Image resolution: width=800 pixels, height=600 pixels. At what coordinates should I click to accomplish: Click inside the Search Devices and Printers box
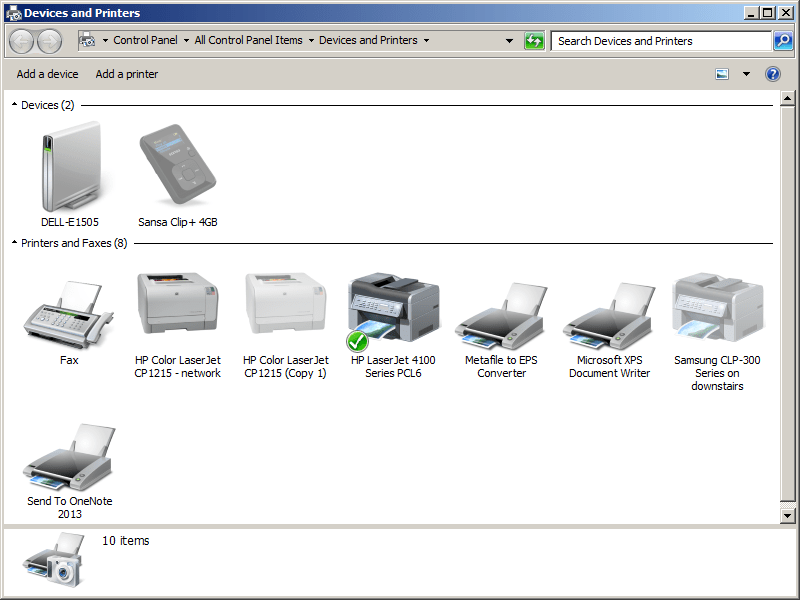650,41
